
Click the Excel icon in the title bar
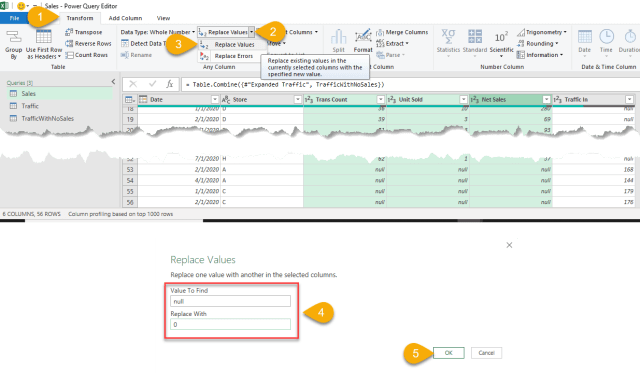pyautogui.click(x=4, y=6)
